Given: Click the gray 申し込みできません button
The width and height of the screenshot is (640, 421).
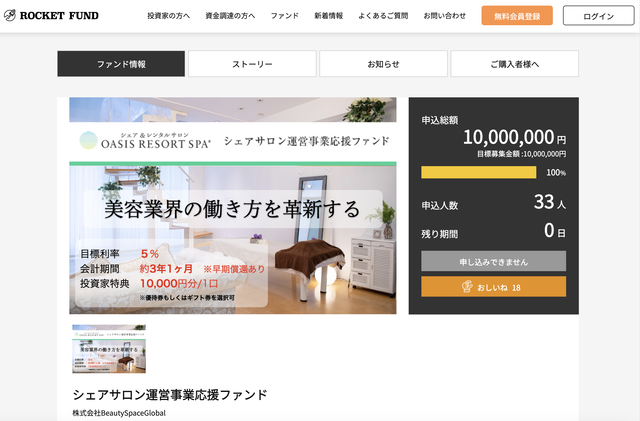Looking at the screenshot, I should click(x=493, y=261).
